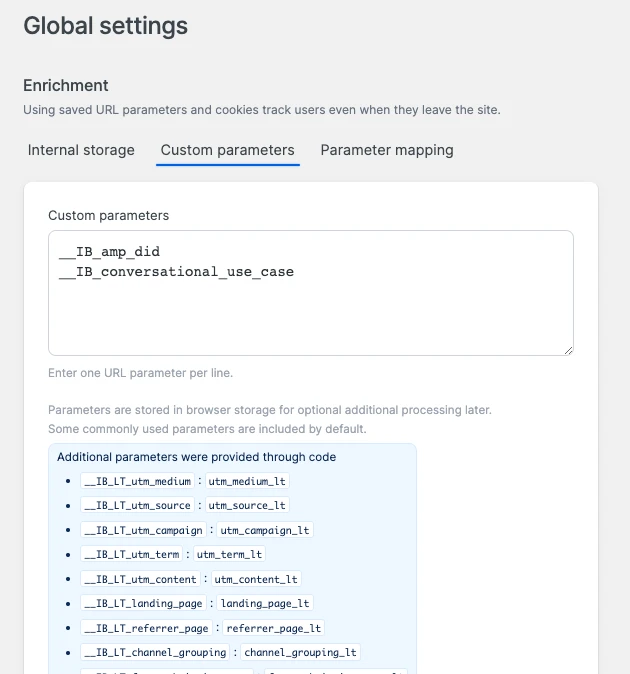Select the utm_term_lt value chip
This screenshot has width=630, height=674.
point(230,554)
